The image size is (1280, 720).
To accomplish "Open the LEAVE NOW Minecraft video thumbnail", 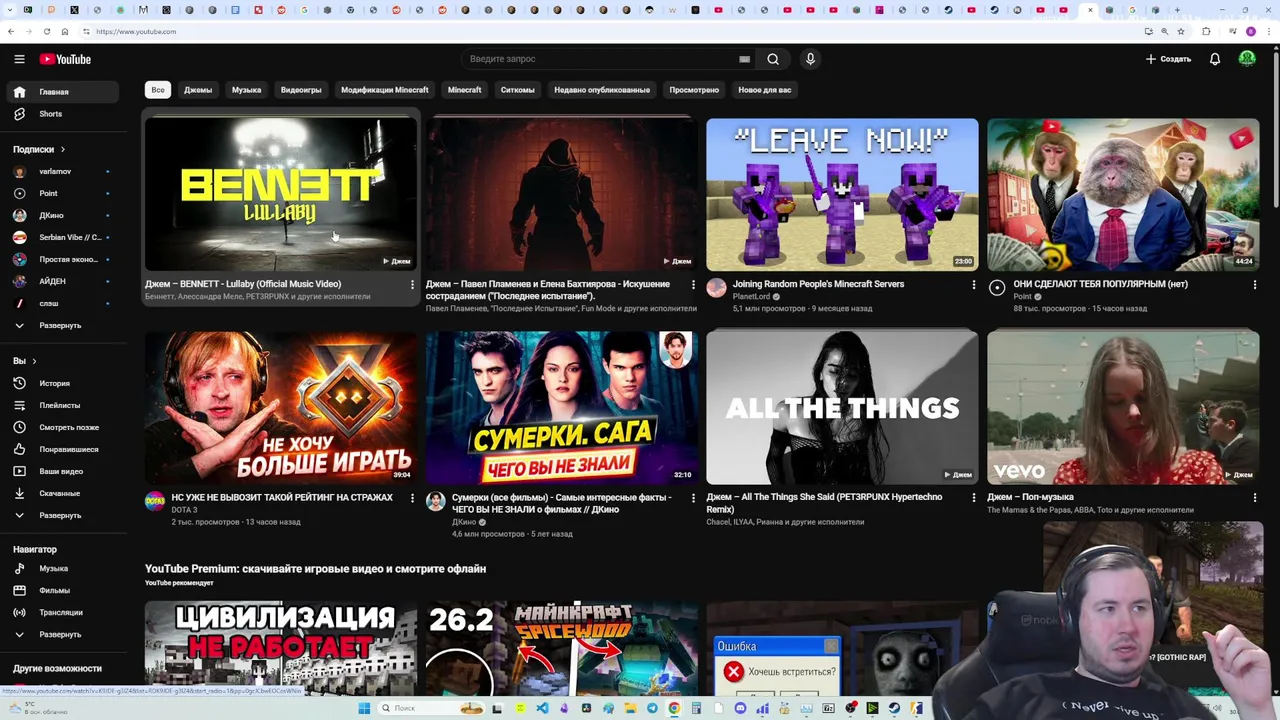I will (x=842, y=194).
